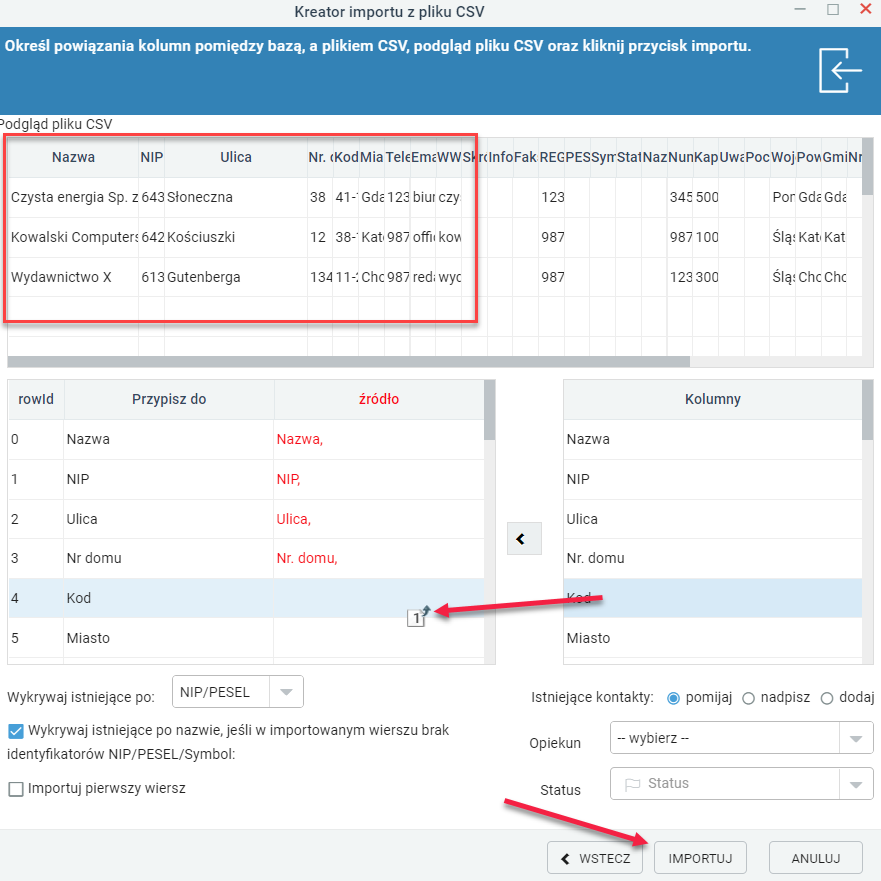The width and height of the screenshot is (881, 881).
Task: Click the Ulica header in CSV preview
Action: point(236,157)
